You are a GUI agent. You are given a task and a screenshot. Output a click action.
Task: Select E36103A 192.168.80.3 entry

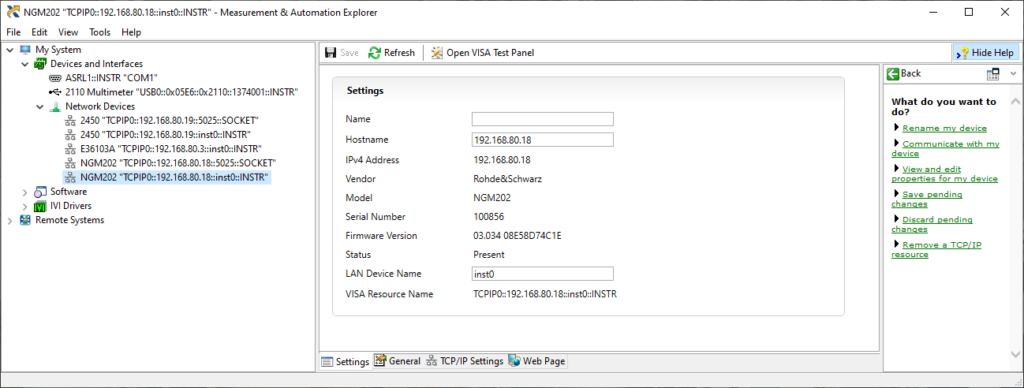171,149
